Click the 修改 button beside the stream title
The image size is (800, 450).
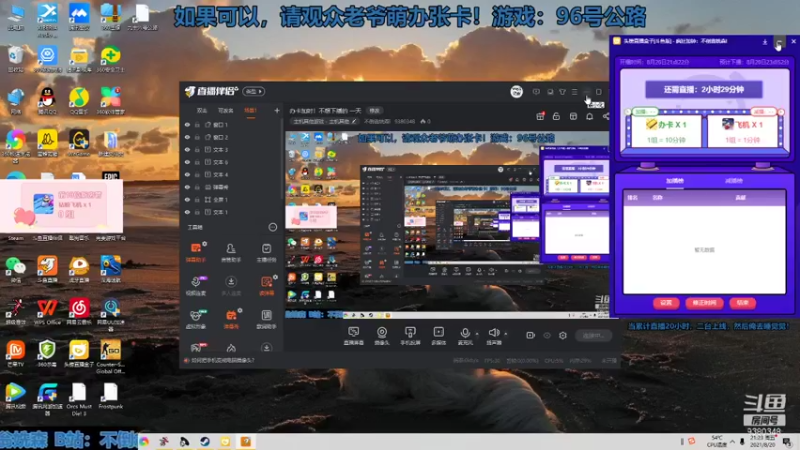pyautogui.click(x=374, y=111)
